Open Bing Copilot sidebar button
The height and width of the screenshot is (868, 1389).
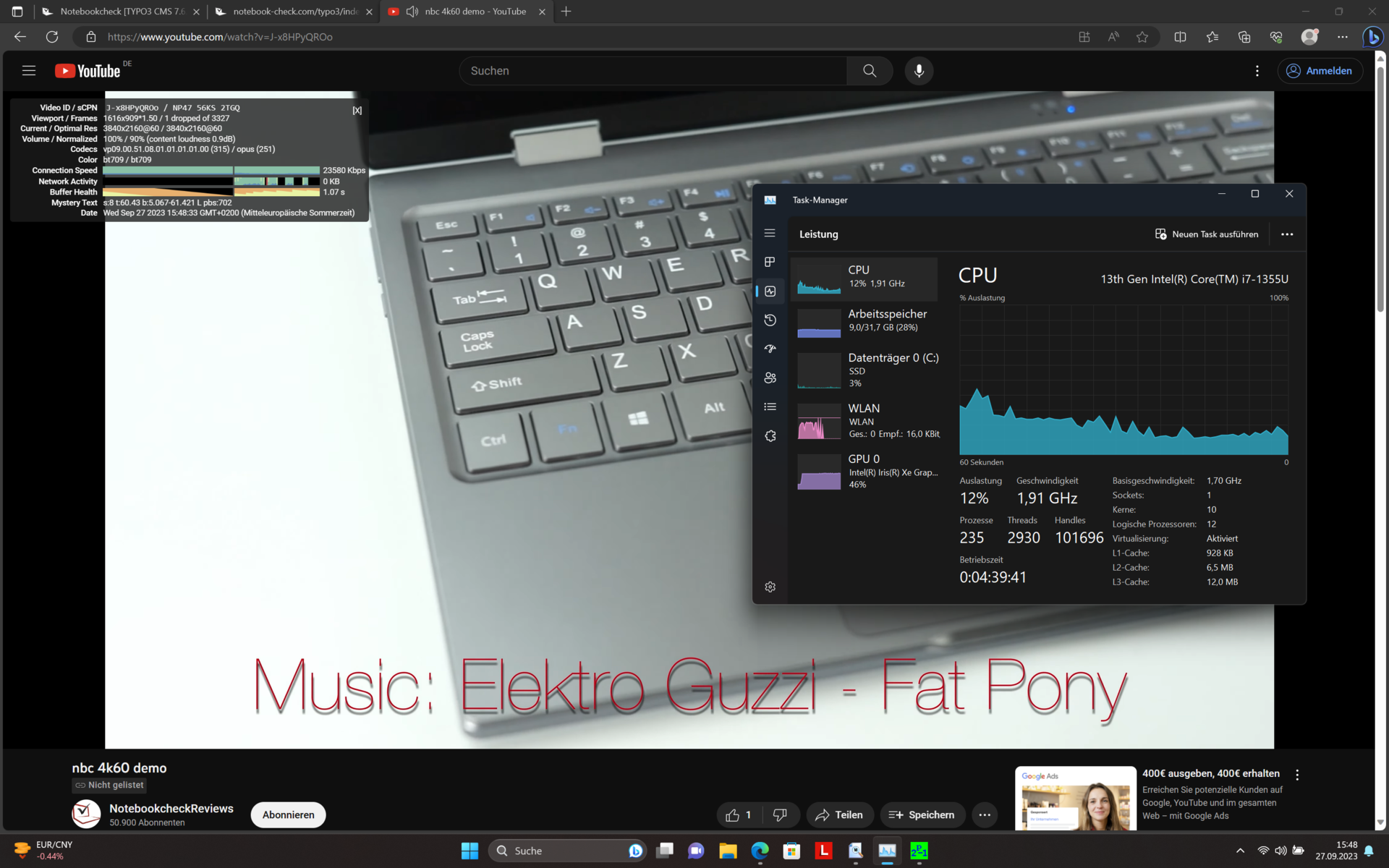tap(1372, 37)
